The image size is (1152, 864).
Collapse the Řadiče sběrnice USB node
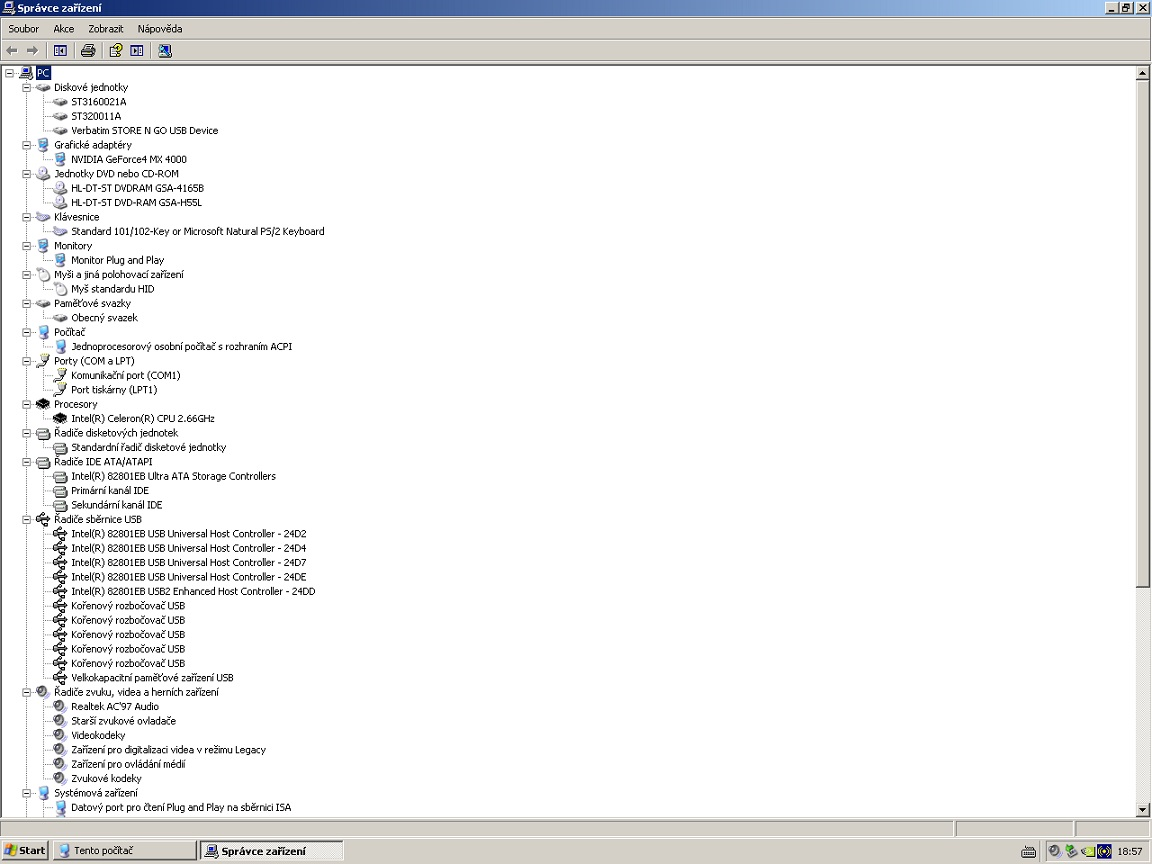point(26,519)
